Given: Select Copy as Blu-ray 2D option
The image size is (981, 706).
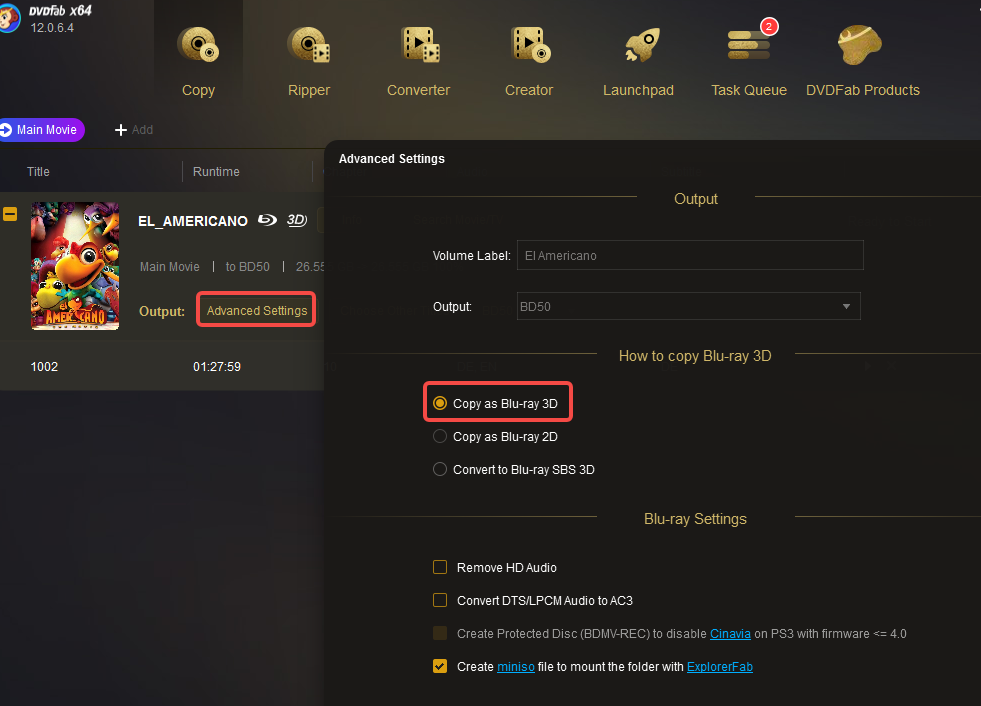Looking at the screenshot, I should pyautogui.click(x=440, y=436).
